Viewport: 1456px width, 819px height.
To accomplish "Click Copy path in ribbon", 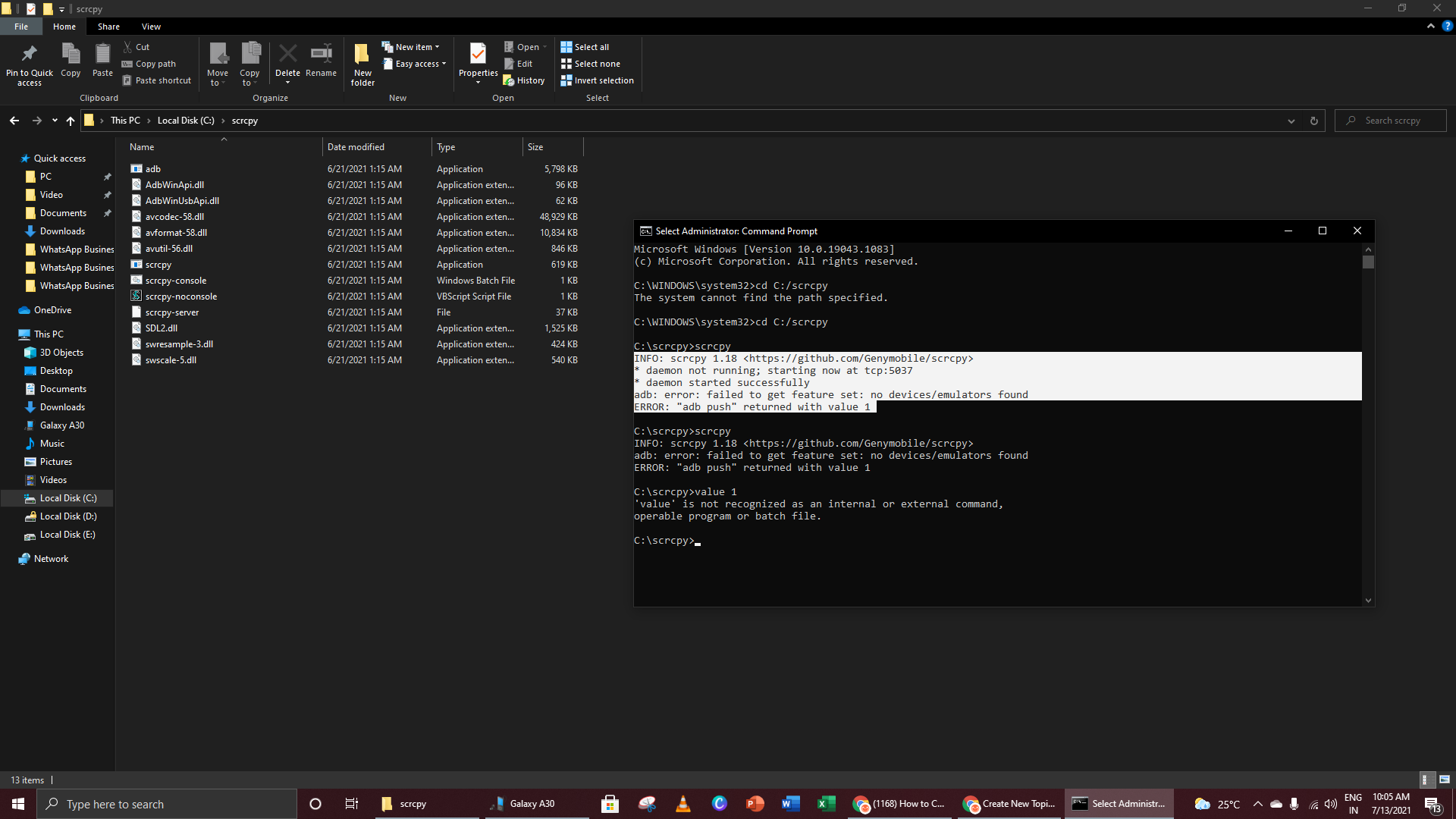I will tap(149, 64).
